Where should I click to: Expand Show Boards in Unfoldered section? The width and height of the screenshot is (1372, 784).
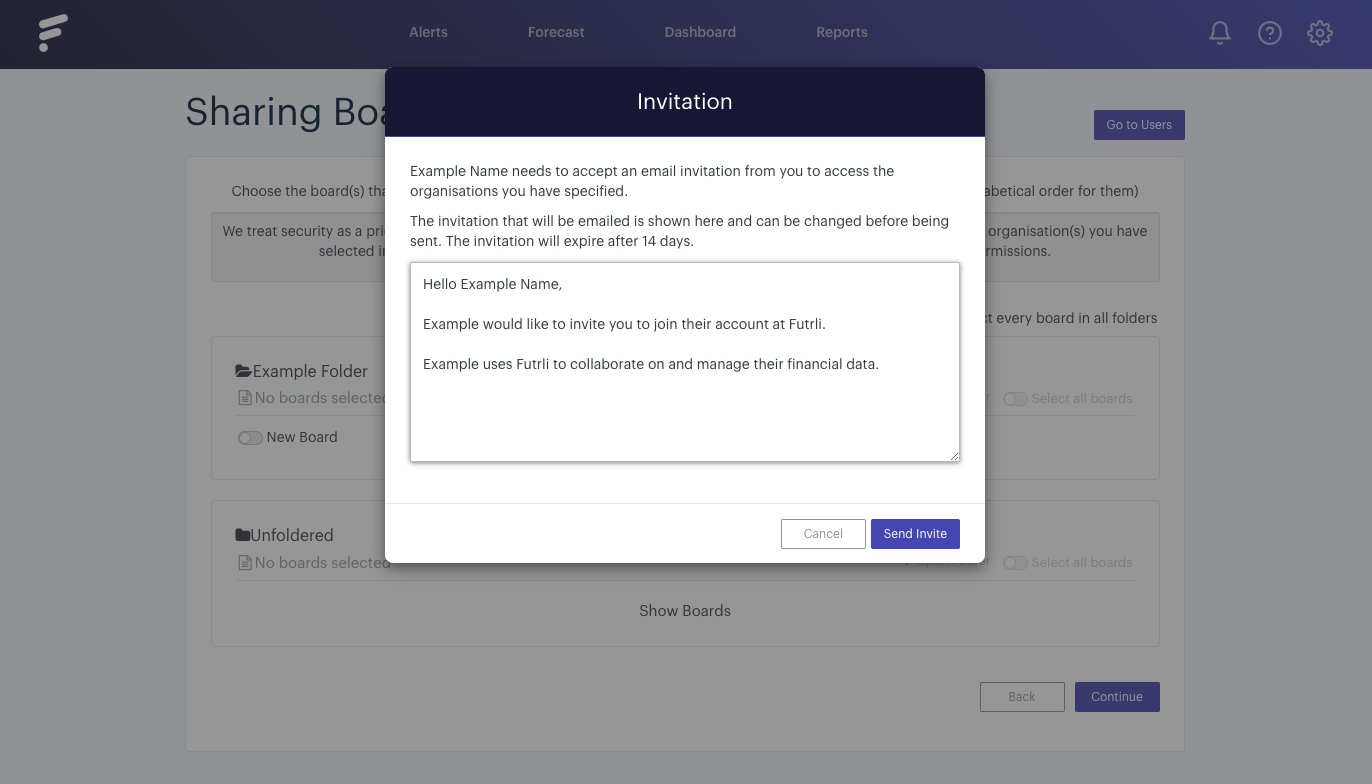[x=685, y=610]
